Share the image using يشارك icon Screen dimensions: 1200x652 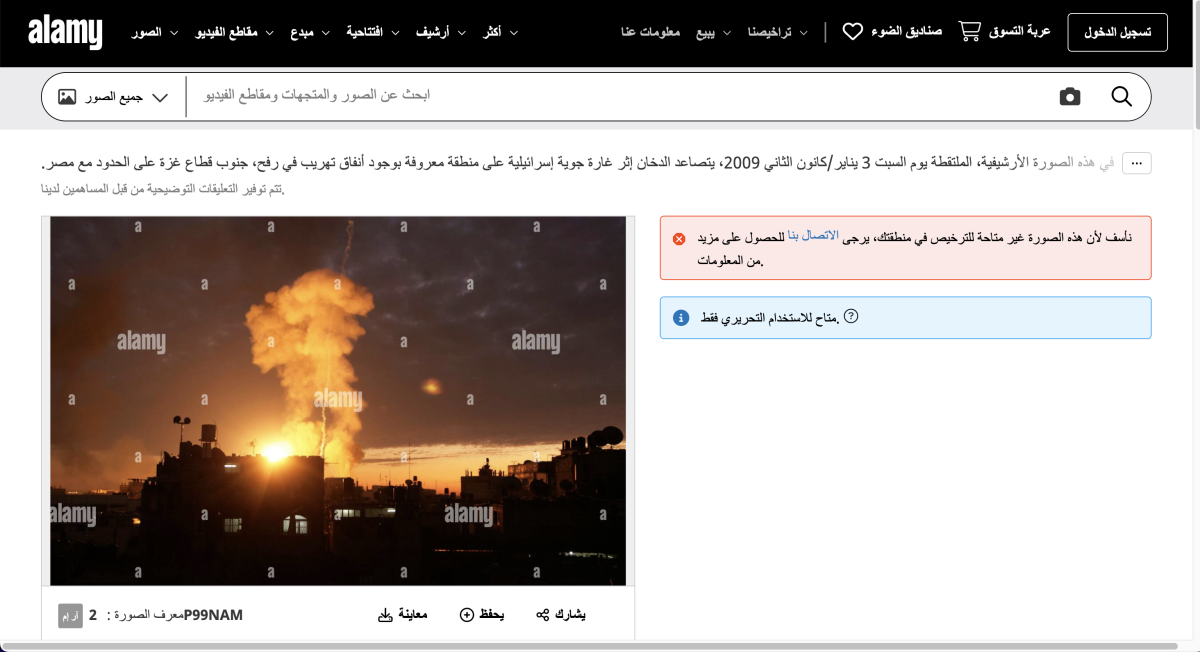coord(542,614)
